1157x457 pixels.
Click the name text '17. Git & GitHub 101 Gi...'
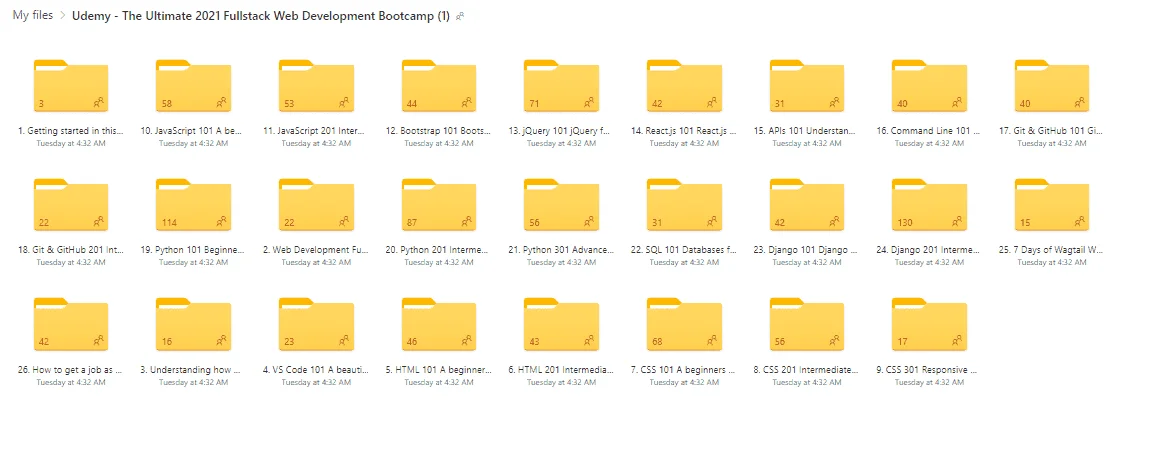(x=1051, y=131)
